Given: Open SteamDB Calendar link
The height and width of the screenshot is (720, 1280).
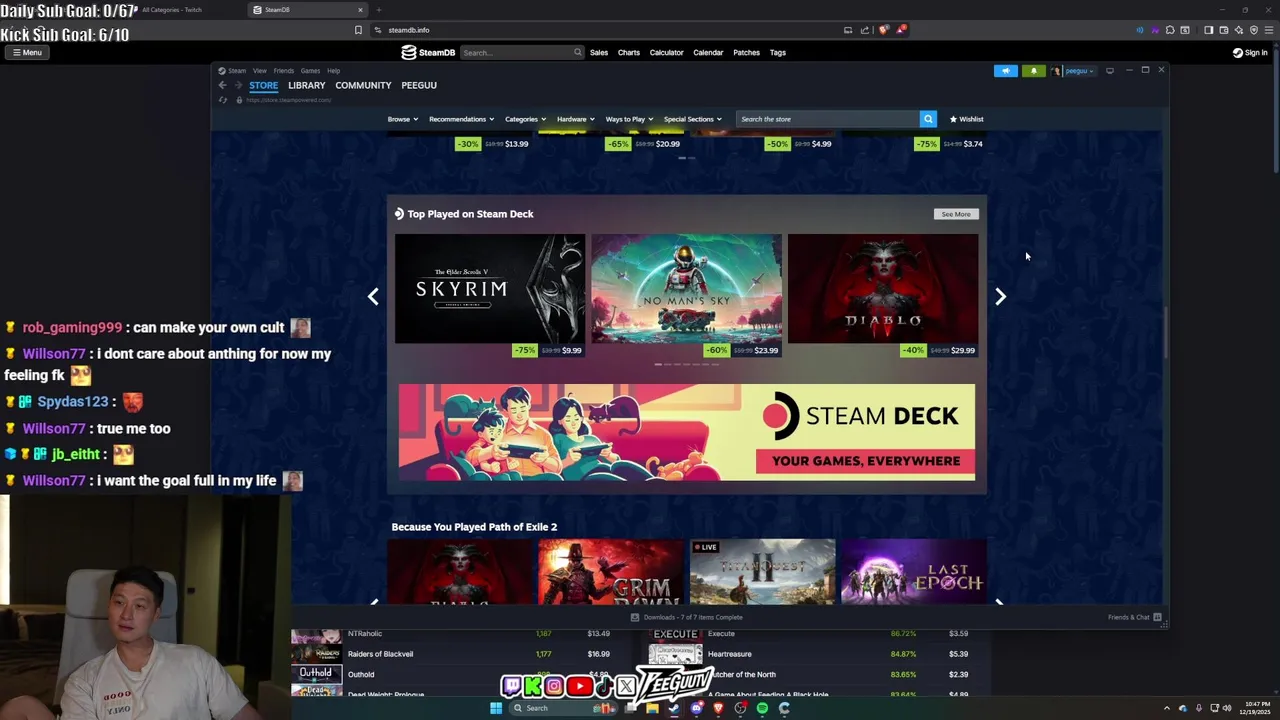Looking at the screenshot, I should coord(708,52).
